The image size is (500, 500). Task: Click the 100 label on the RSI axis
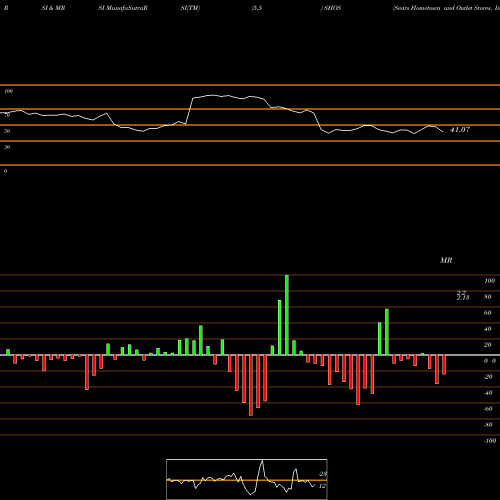click(9, 91)
